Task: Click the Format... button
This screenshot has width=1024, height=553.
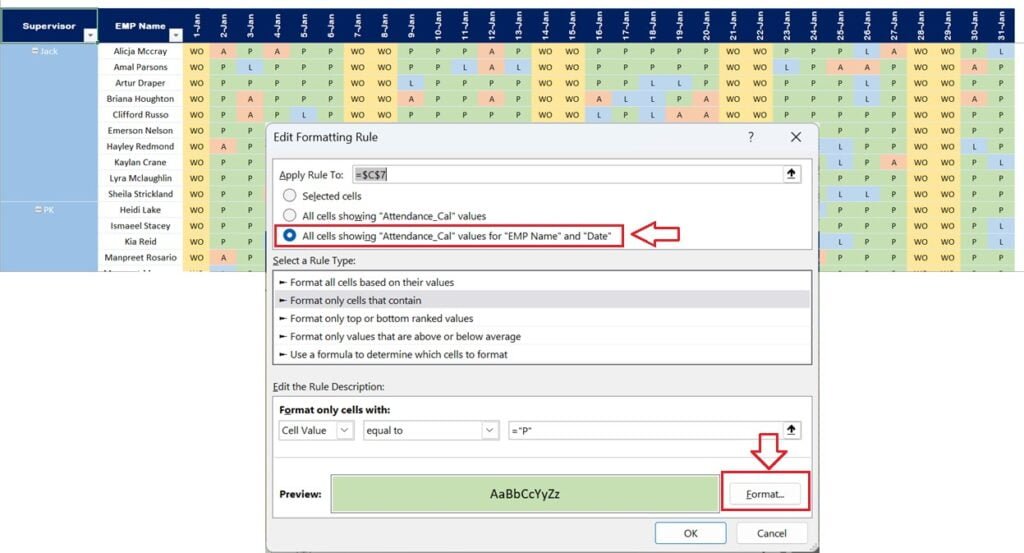Action: [765, 494]
